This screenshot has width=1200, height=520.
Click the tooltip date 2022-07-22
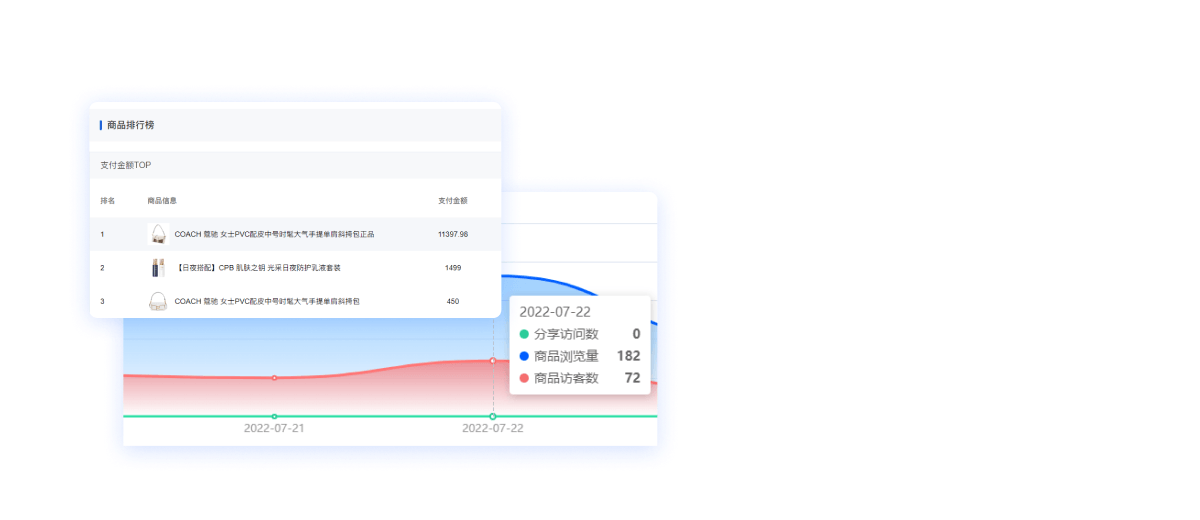point(555,312)
